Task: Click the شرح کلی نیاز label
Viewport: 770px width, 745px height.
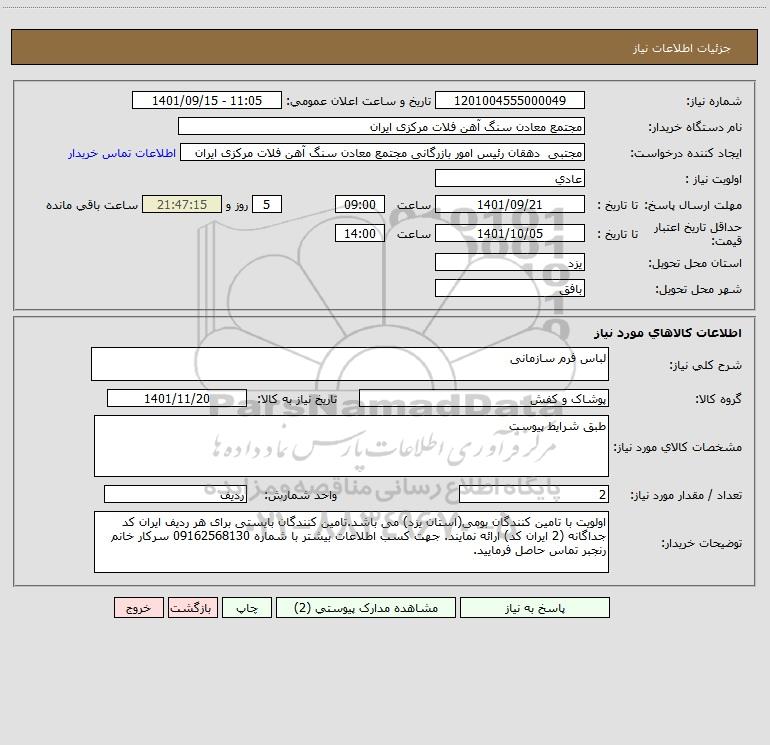Action: 706,365
